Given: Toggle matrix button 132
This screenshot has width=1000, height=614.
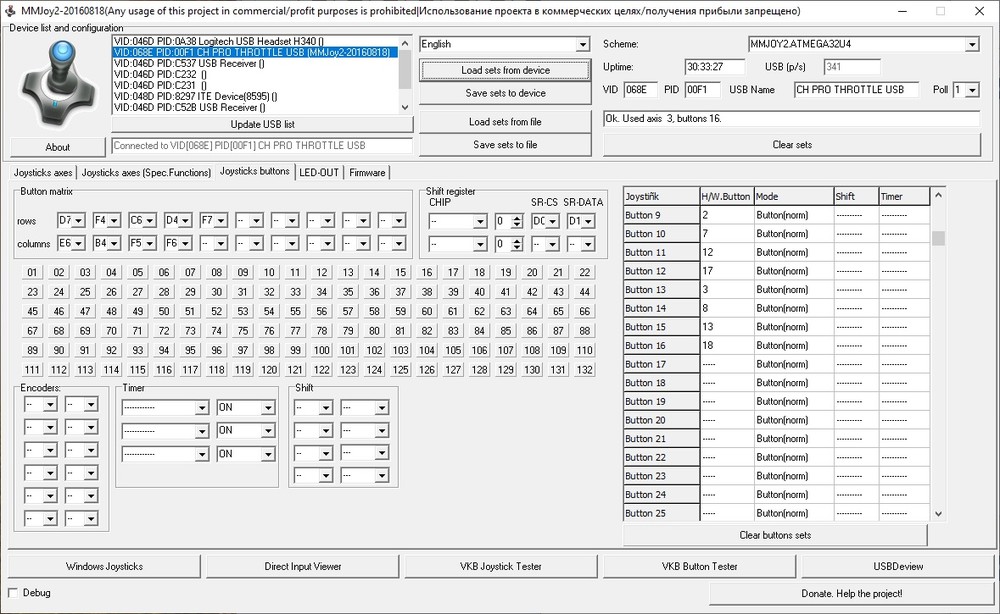Looking at the screenshot, I should 585,370.
